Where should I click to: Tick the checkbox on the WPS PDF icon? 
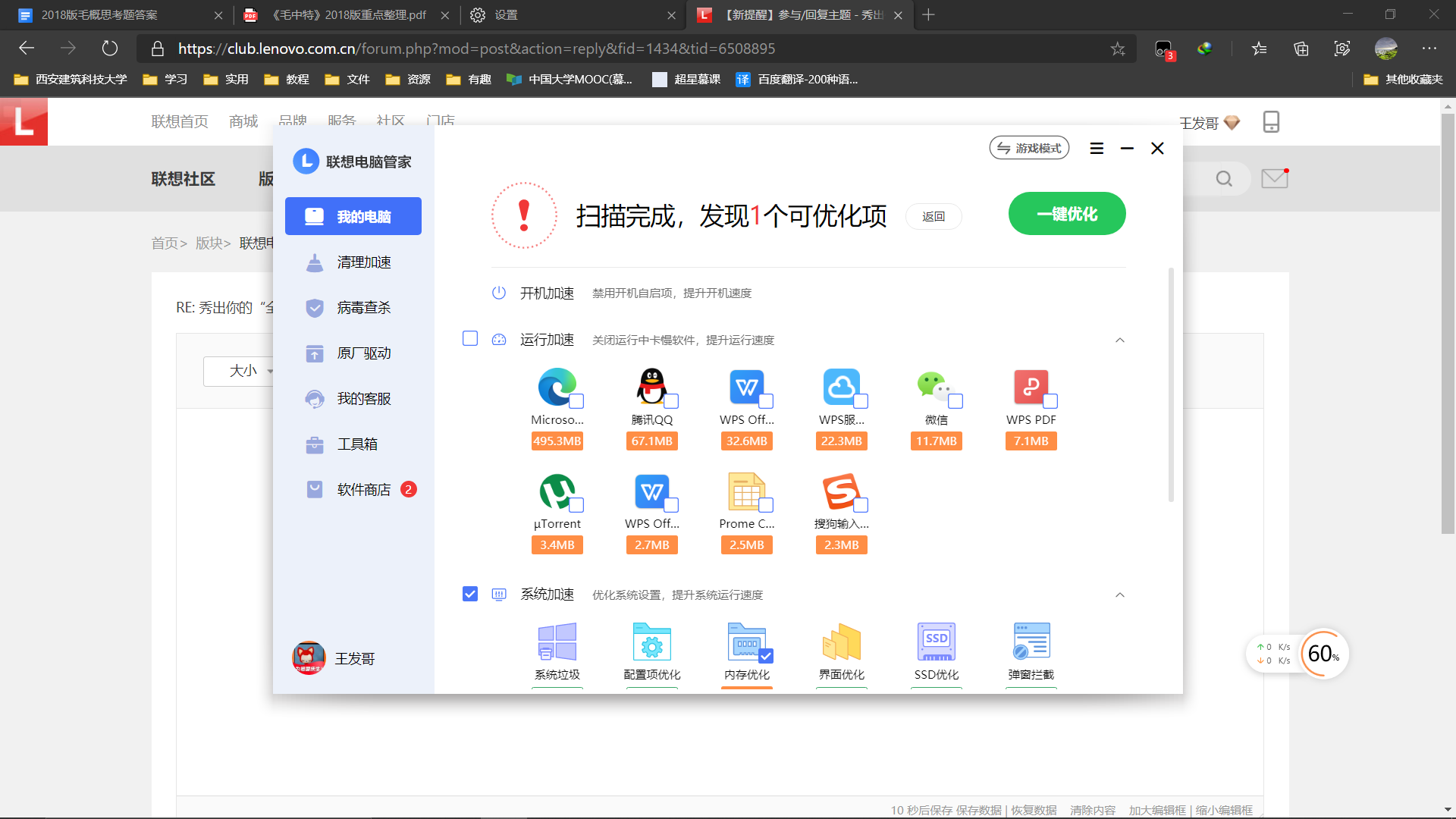(x=1050, y=401)
